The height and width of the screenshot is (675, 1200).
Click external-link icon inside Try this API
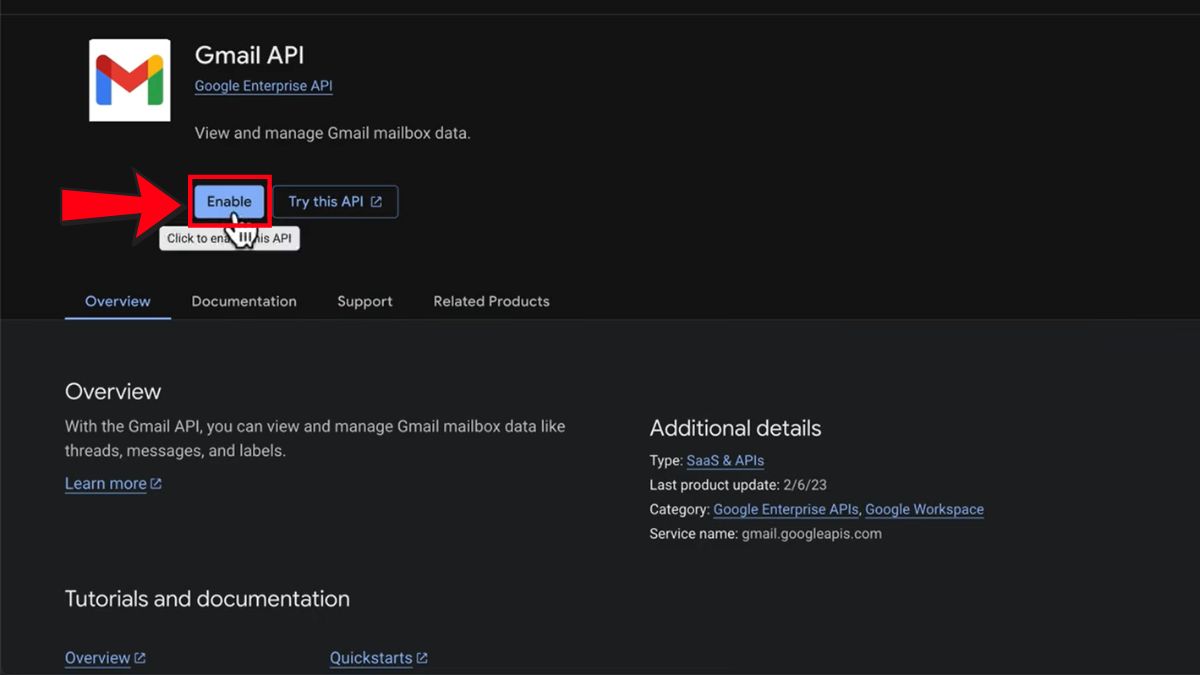[x=376, y=202]
